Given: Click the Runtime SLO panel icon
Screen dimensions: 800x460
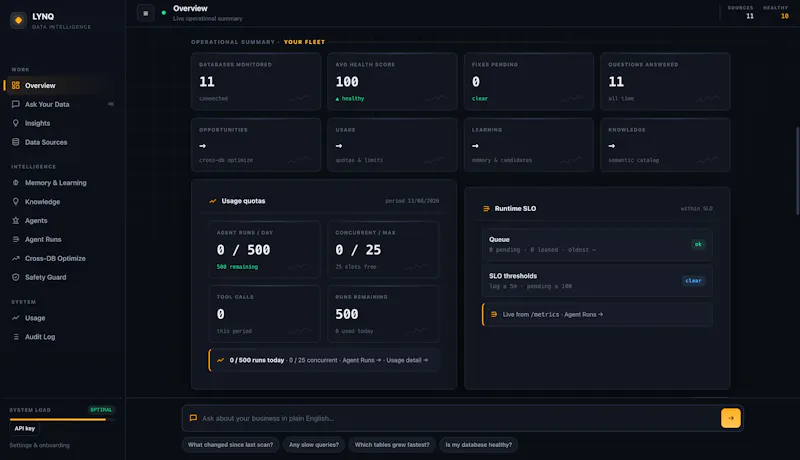Looking at the screenshot, I should point(486,209).
